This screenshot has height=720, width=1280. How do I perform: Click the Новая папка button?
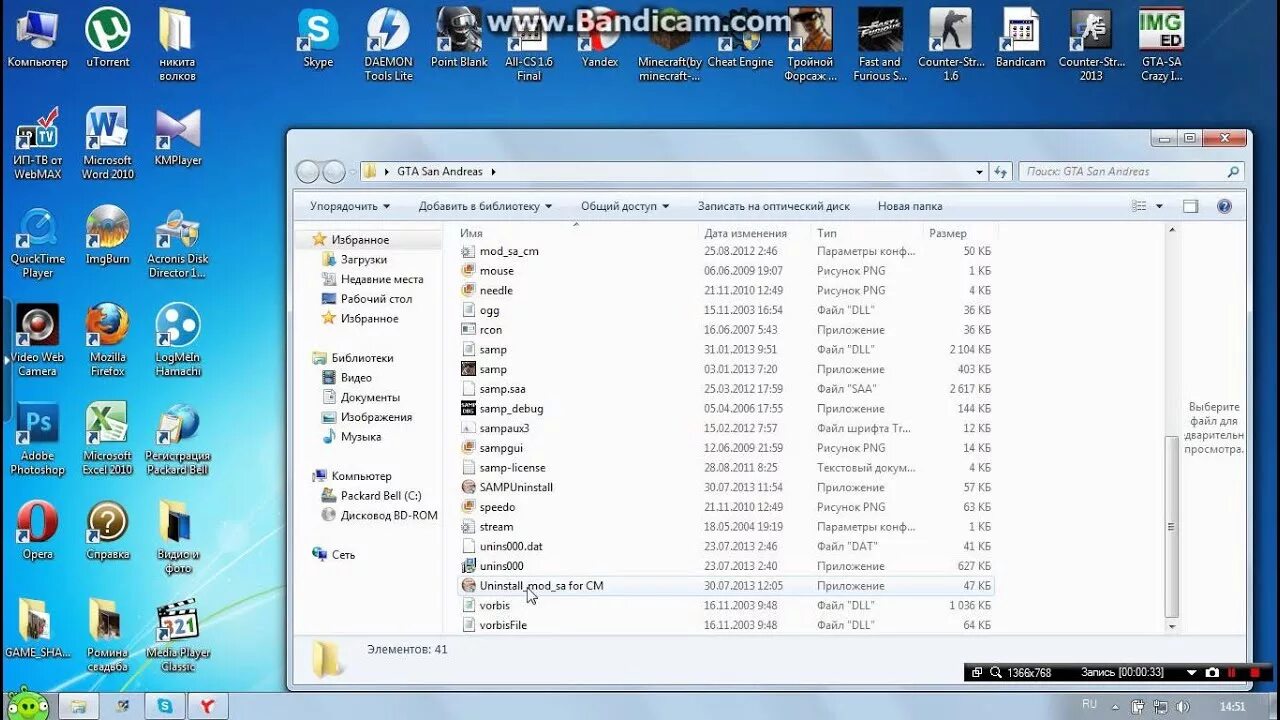tap(910, 206)
